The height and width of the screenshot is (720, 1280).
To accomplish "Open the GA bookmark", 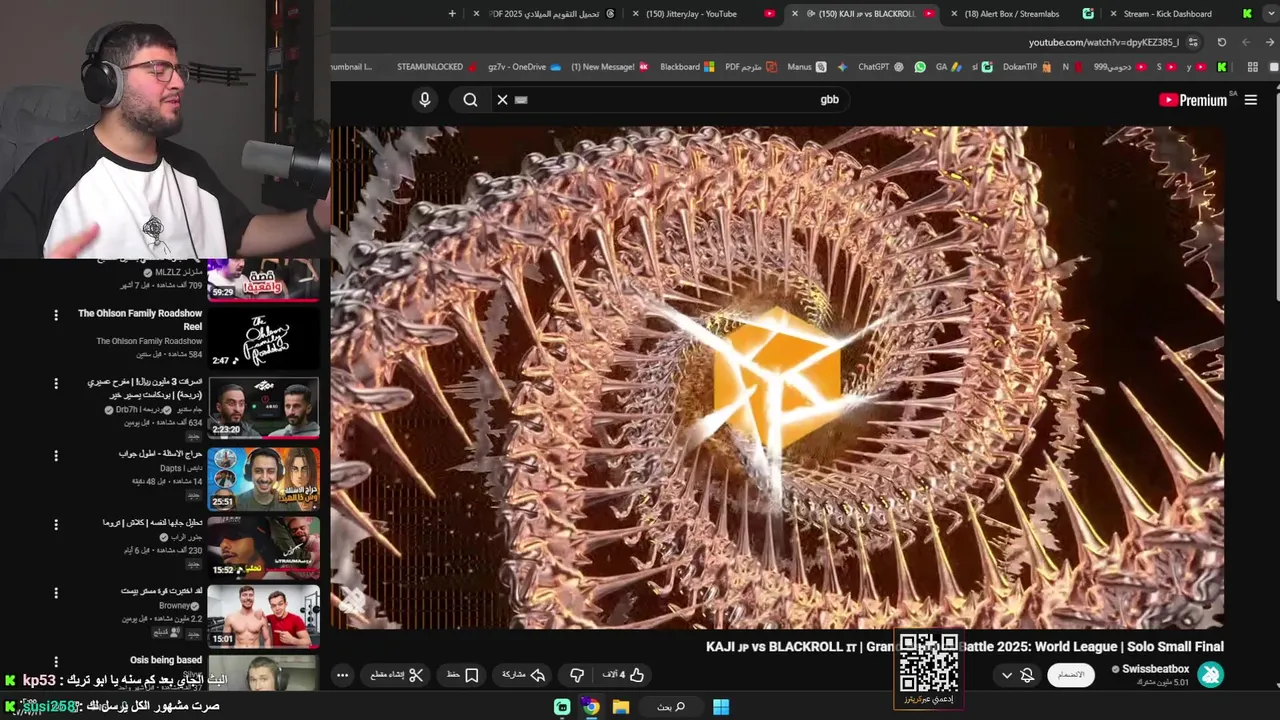I will click(948, 67).
